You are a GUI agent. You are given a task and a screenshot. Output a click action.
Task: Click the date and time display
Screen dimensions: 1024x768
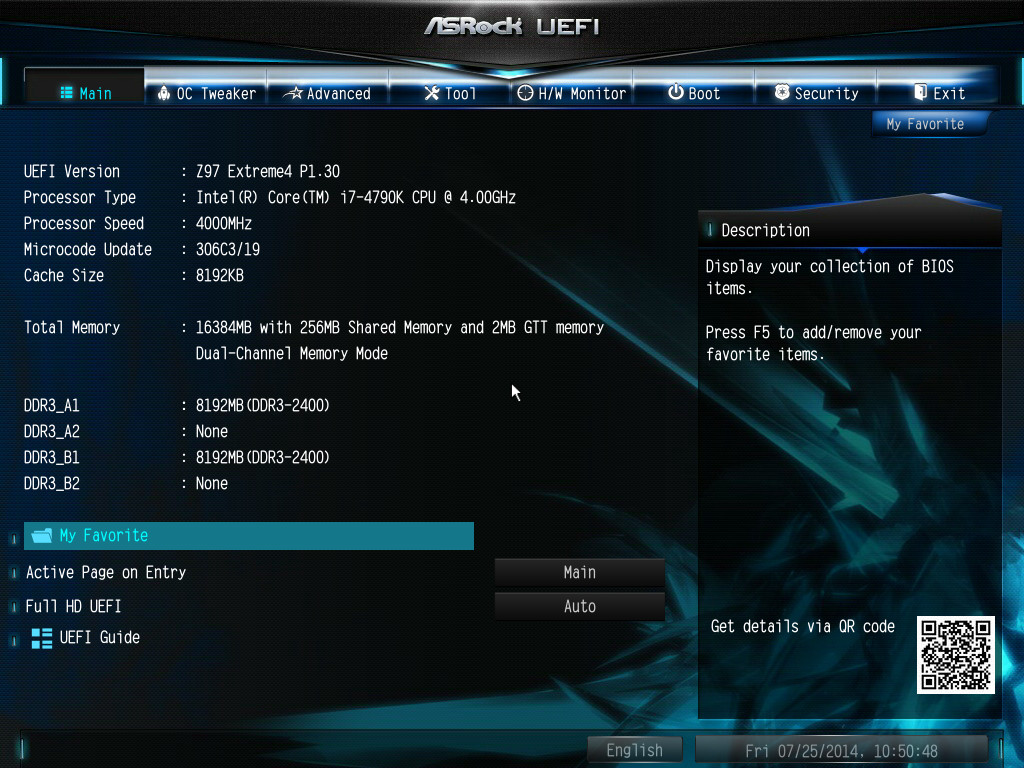[841, 751]
